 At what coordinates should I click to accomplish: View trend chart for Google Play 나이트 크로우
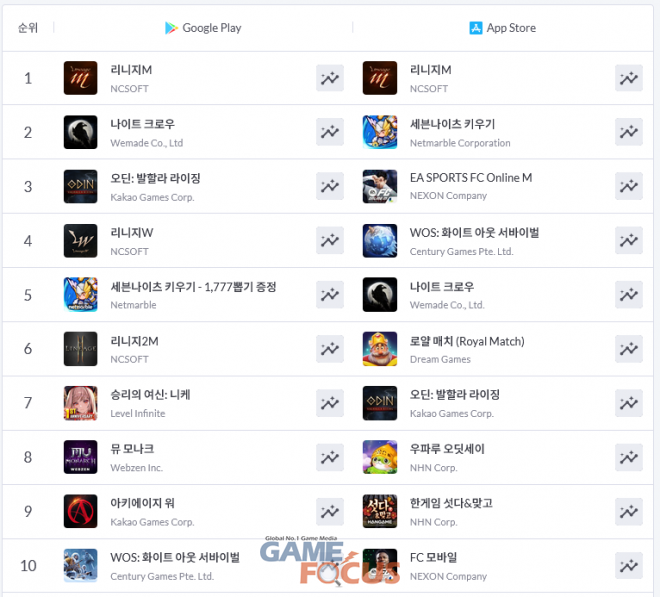tap(330, 132)
